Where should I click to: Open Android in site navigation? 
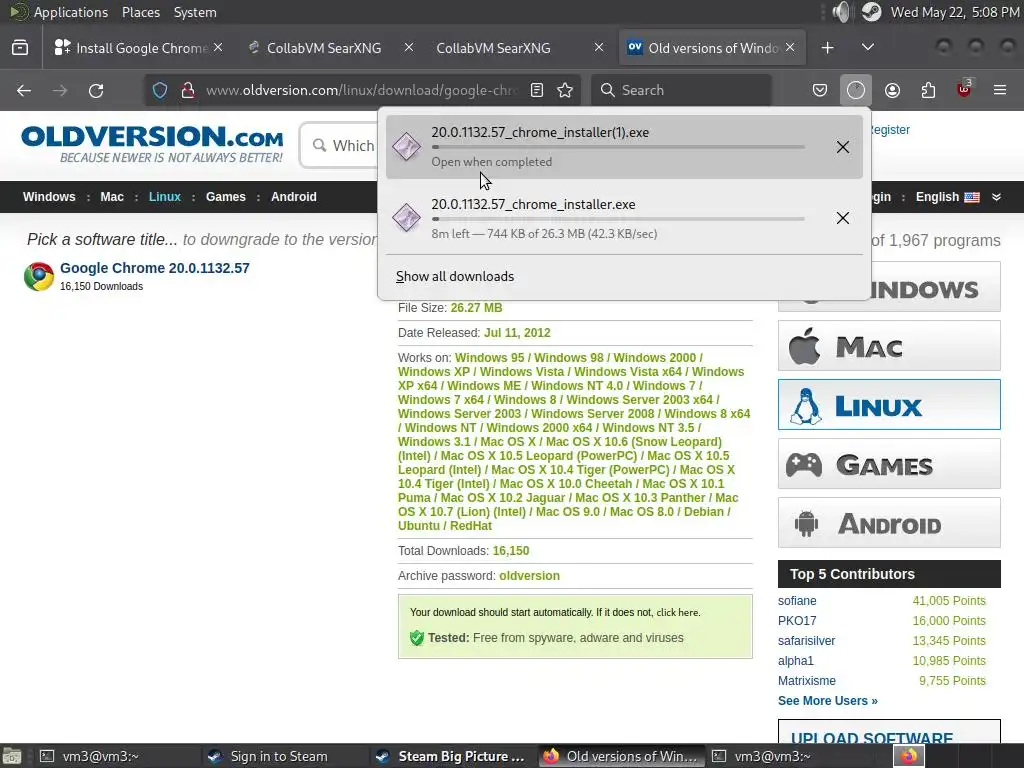(294, 197)
